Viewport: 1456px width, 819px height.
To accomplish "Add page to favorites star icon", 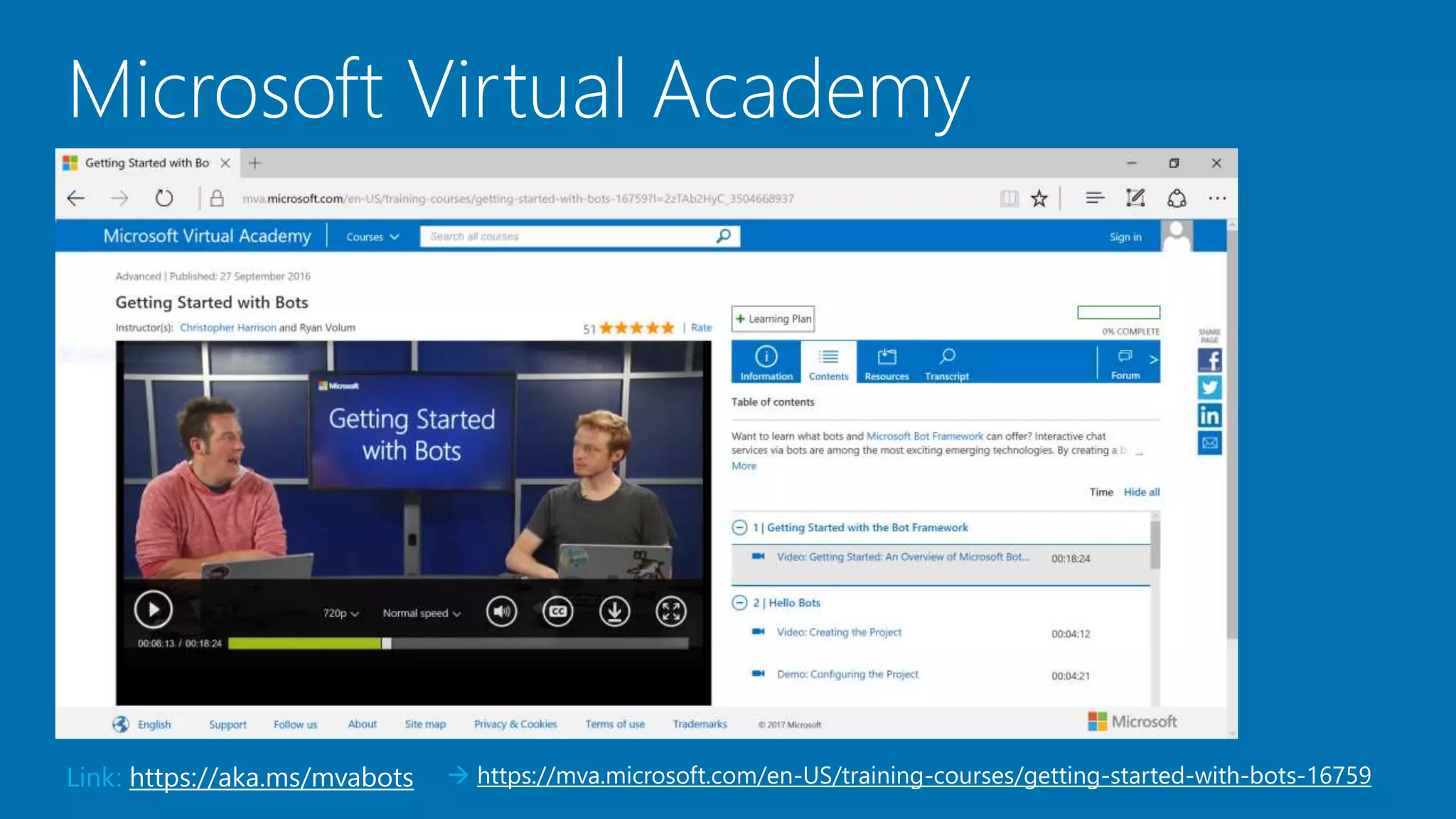I will [x=1039, y=198].
